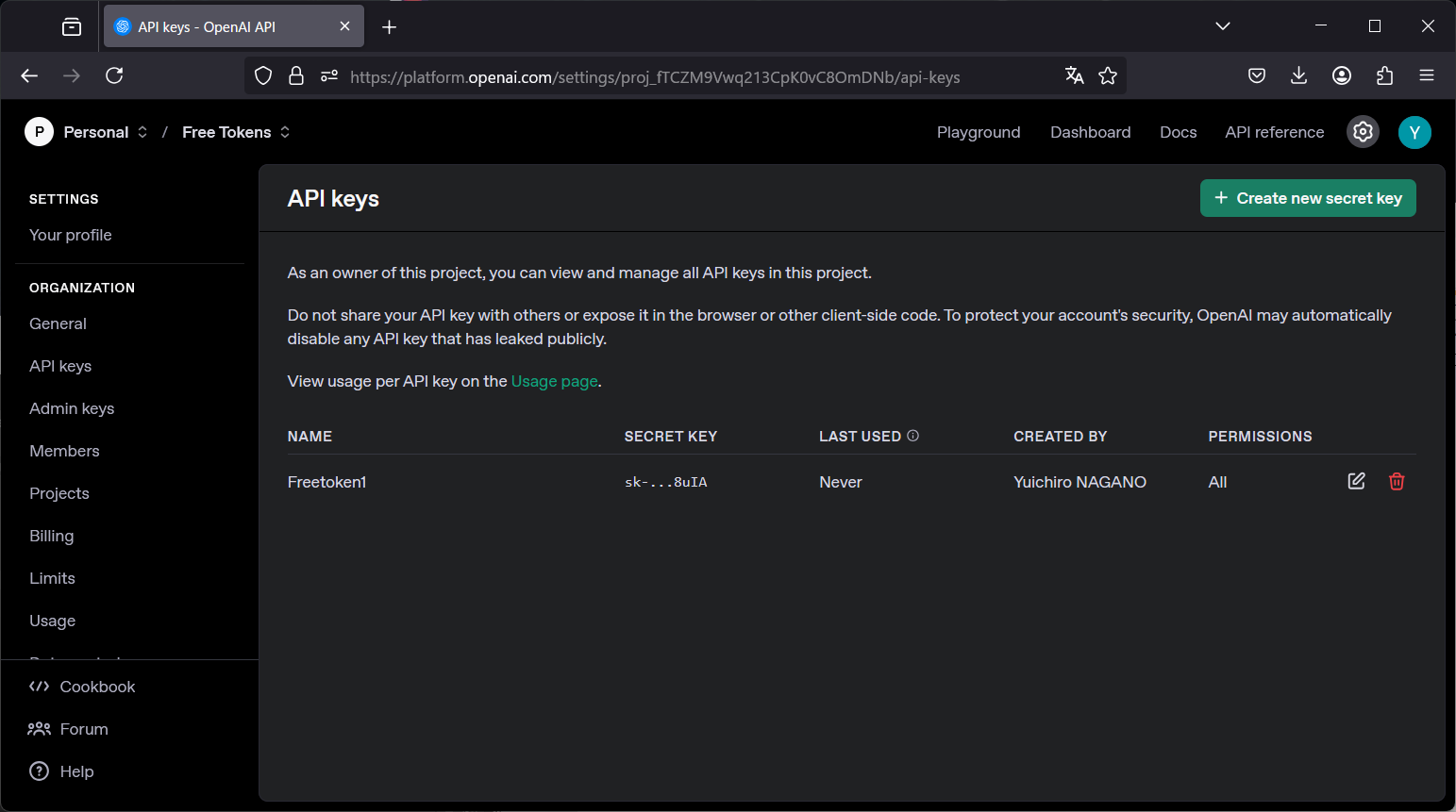This screenshot has height=812, width=1456.
Task: Open the Cookbook link in sidebar
Action: (97, 687)
